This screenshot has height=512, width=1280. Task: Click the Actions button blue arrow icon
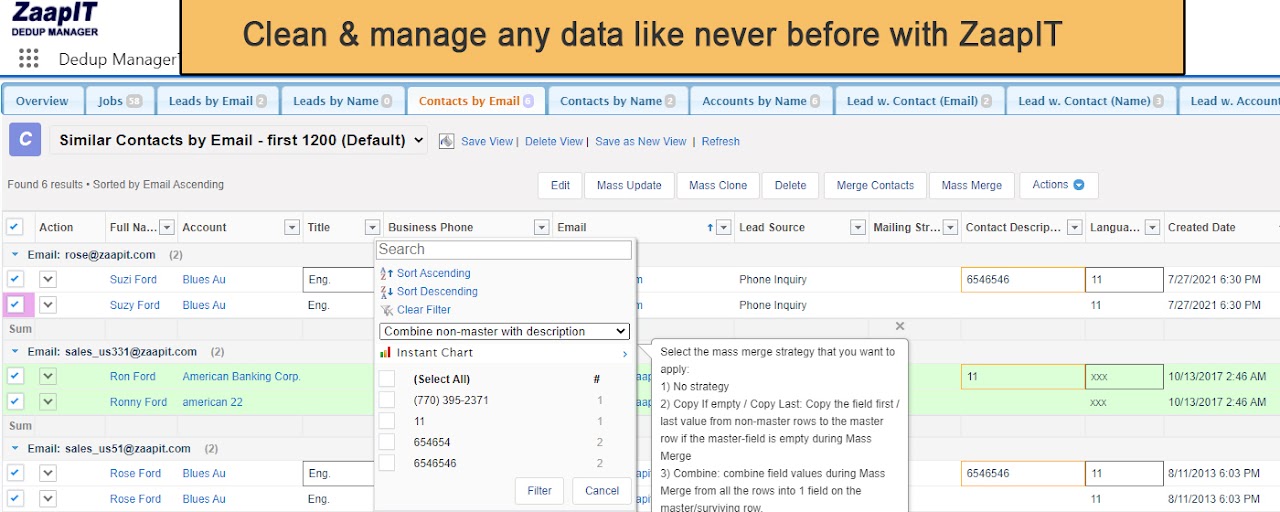pos(1079,185)
